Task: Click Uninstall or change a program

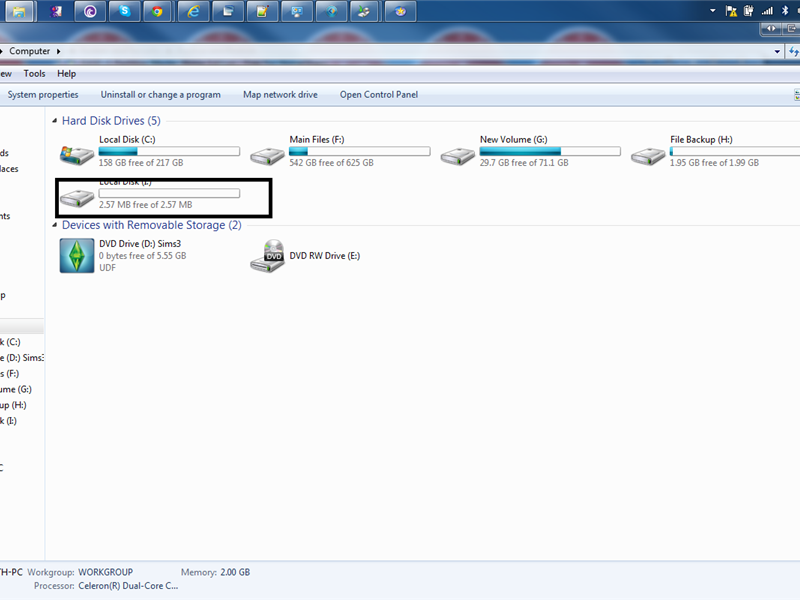Action: point(160,94)
